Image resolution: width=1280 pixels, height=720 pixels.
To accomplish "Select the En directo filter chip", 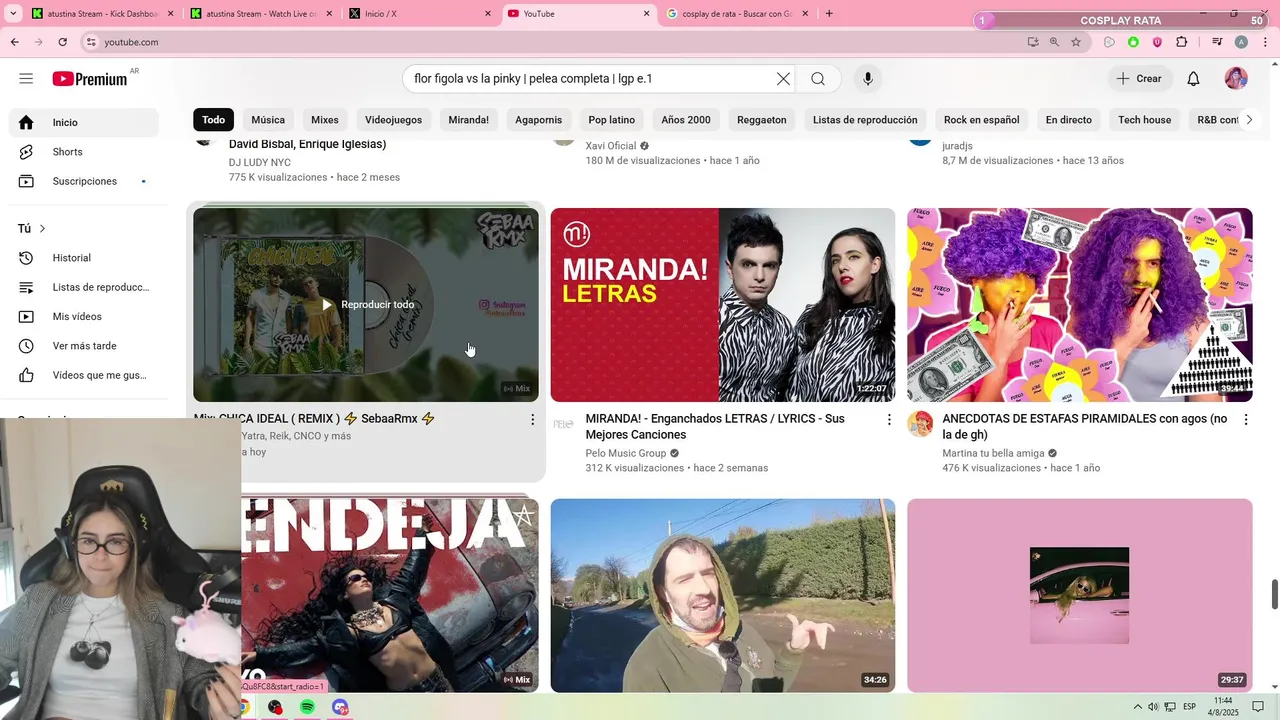I will pyautogui.click(x=1069, y=120).
